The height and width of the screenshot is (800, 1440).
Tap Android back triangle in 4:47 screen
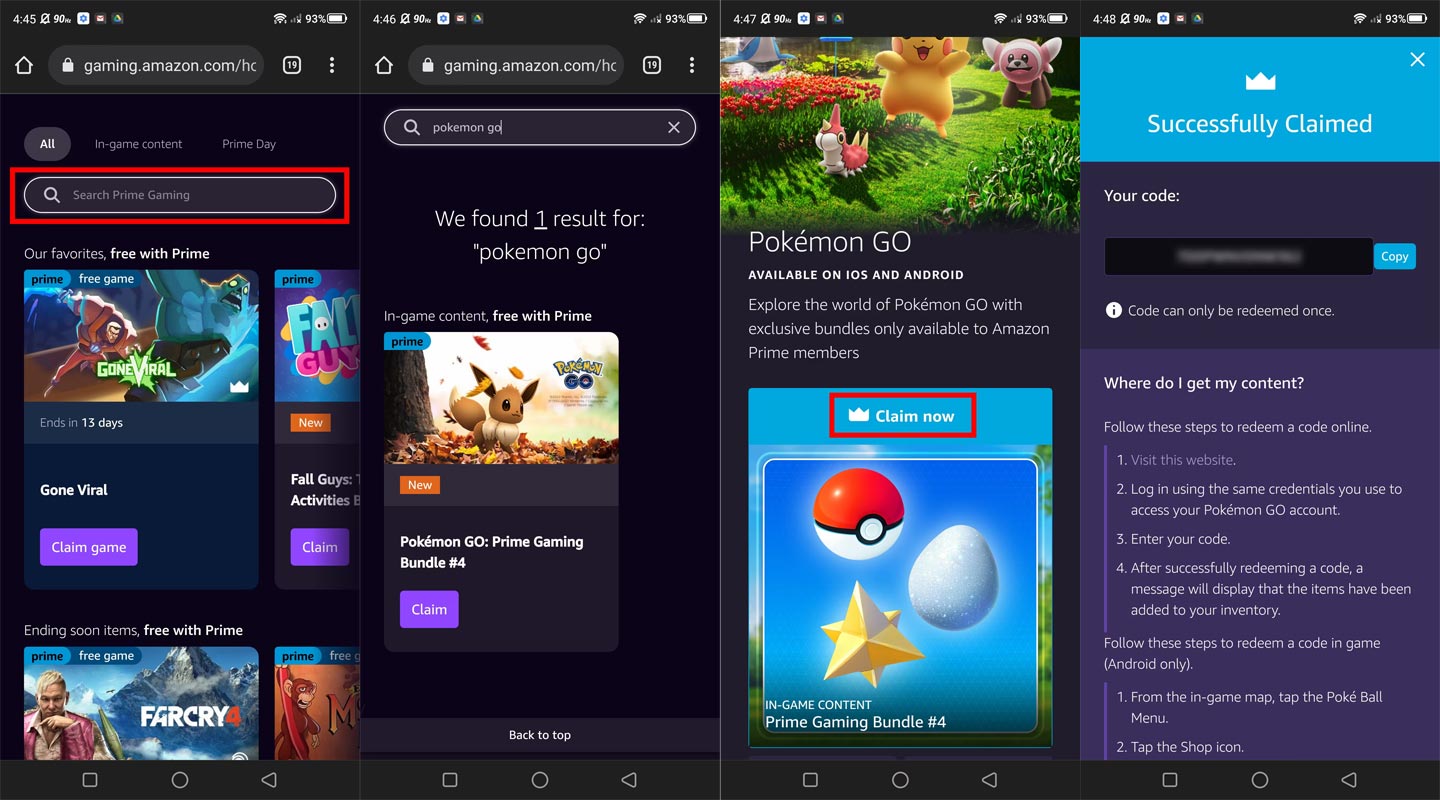click(989, 780)
